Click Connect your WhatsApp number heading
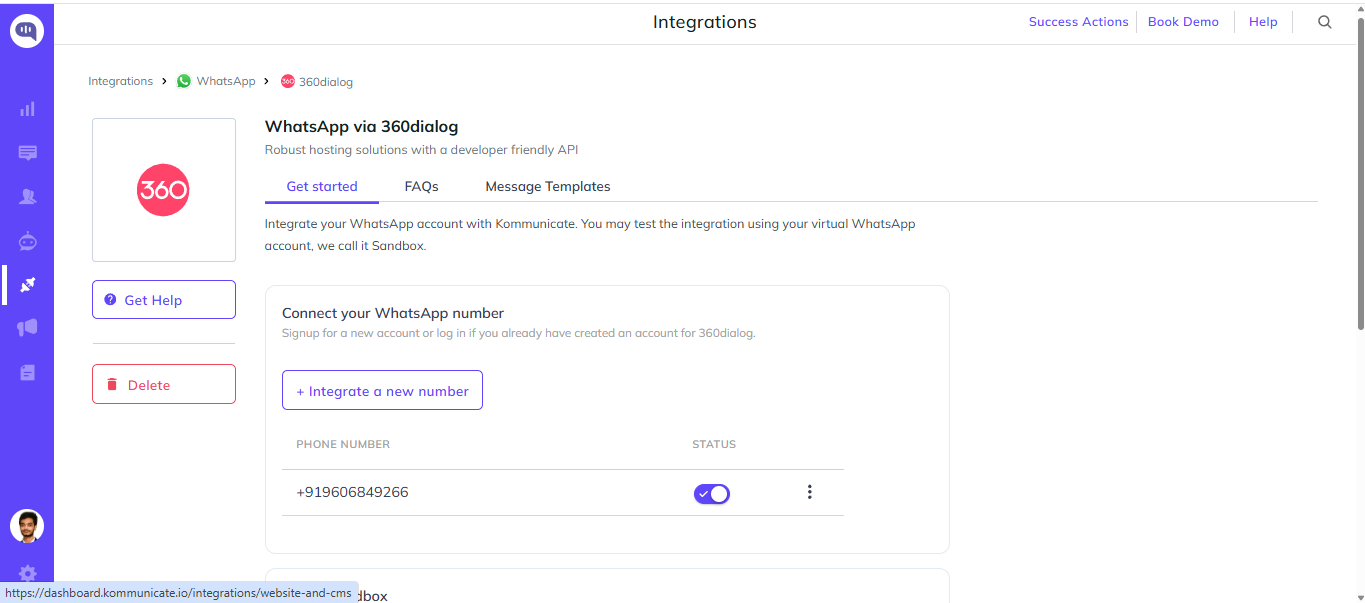1365x603 pixels. (393, 313)
